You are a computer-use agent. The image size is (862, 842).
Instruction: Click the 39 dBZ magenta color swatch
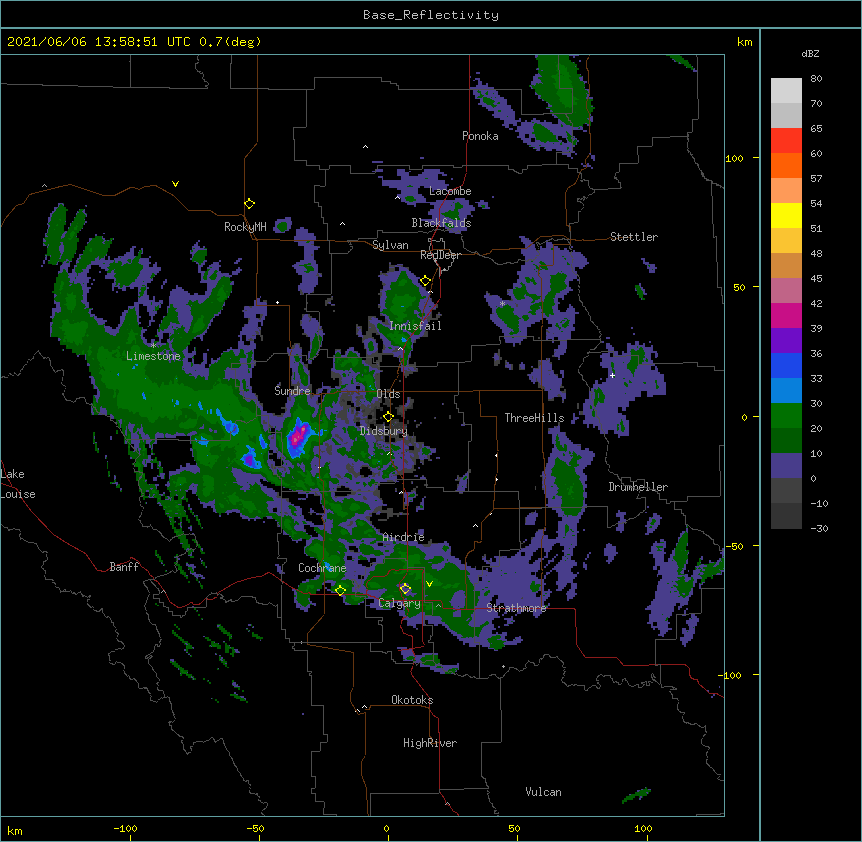(x=786, y=315)
